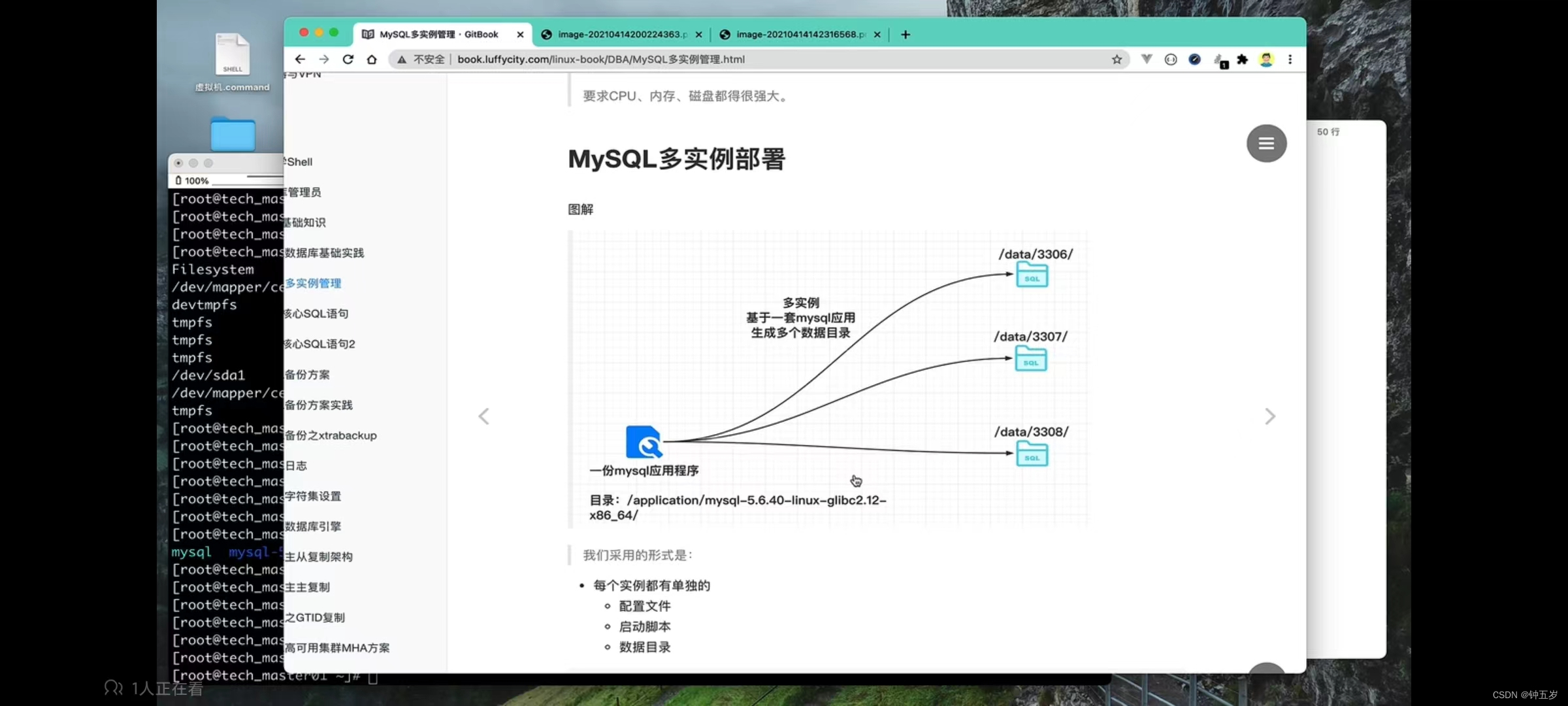
Task: Click the round blue compass extension icon
Action: (x=1194, y=59)
